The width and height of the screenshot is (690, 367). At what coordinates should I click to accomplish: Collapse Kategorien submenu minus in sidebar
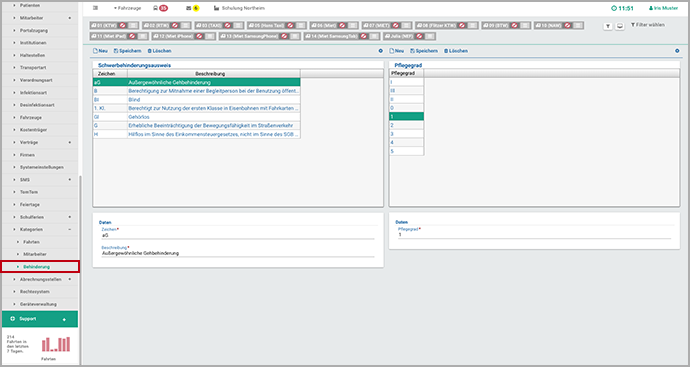(x=70, y=230)
